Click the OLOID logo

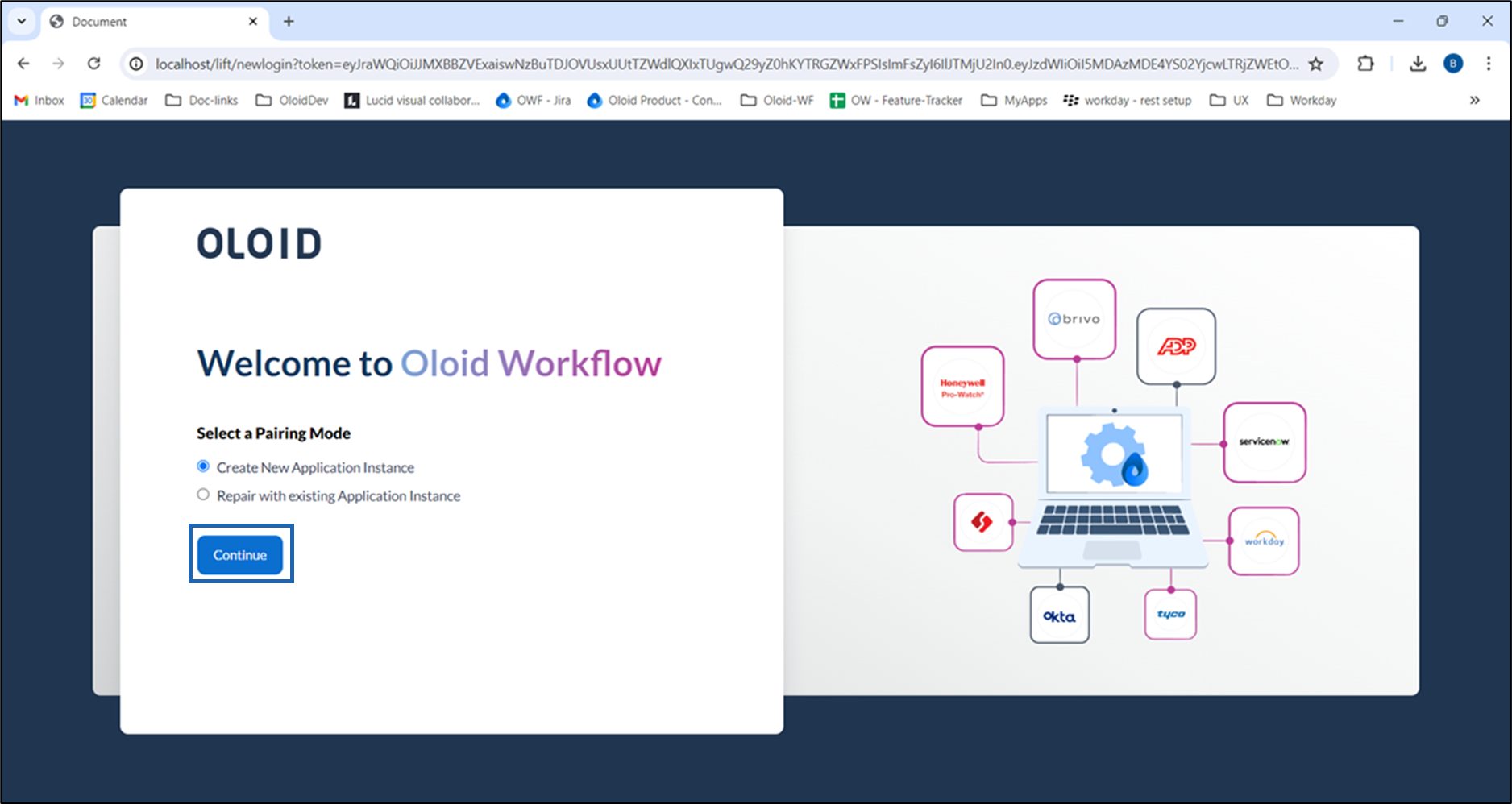point(260,243)
